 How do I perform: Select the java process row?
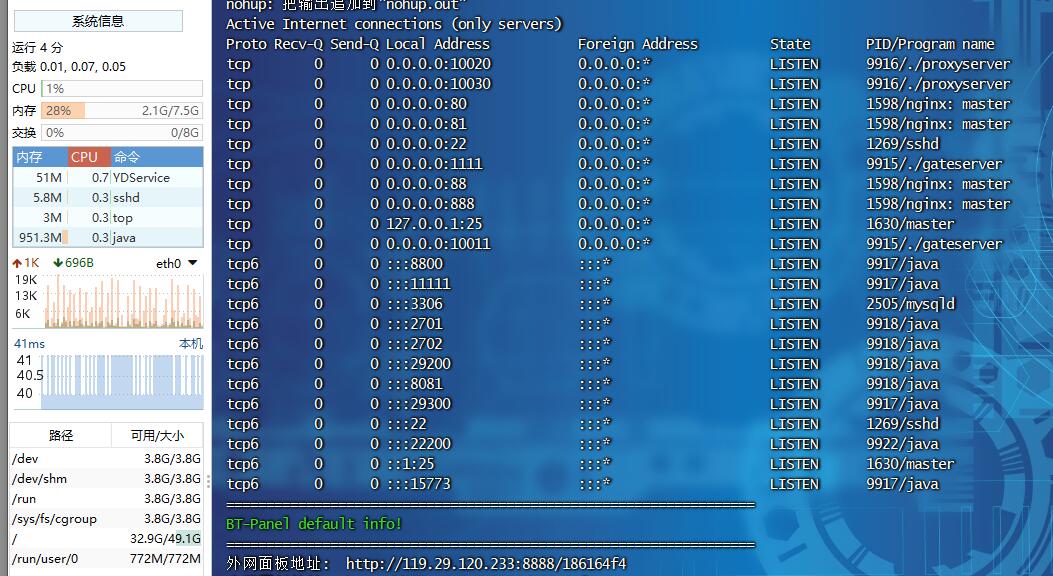tap(107, 238)
